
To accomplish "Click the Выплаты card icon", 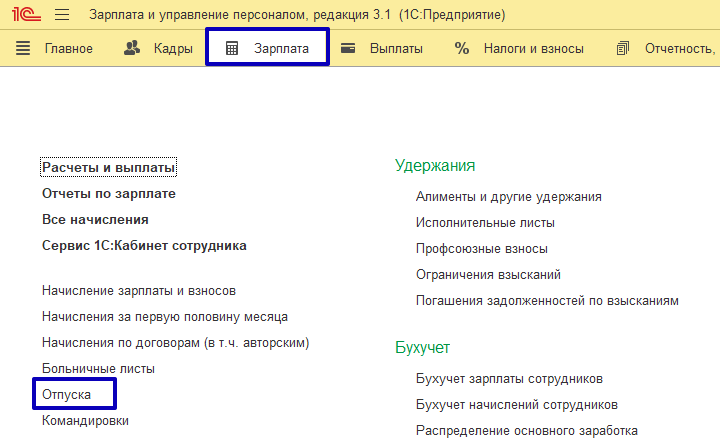I will coord(348,48).
